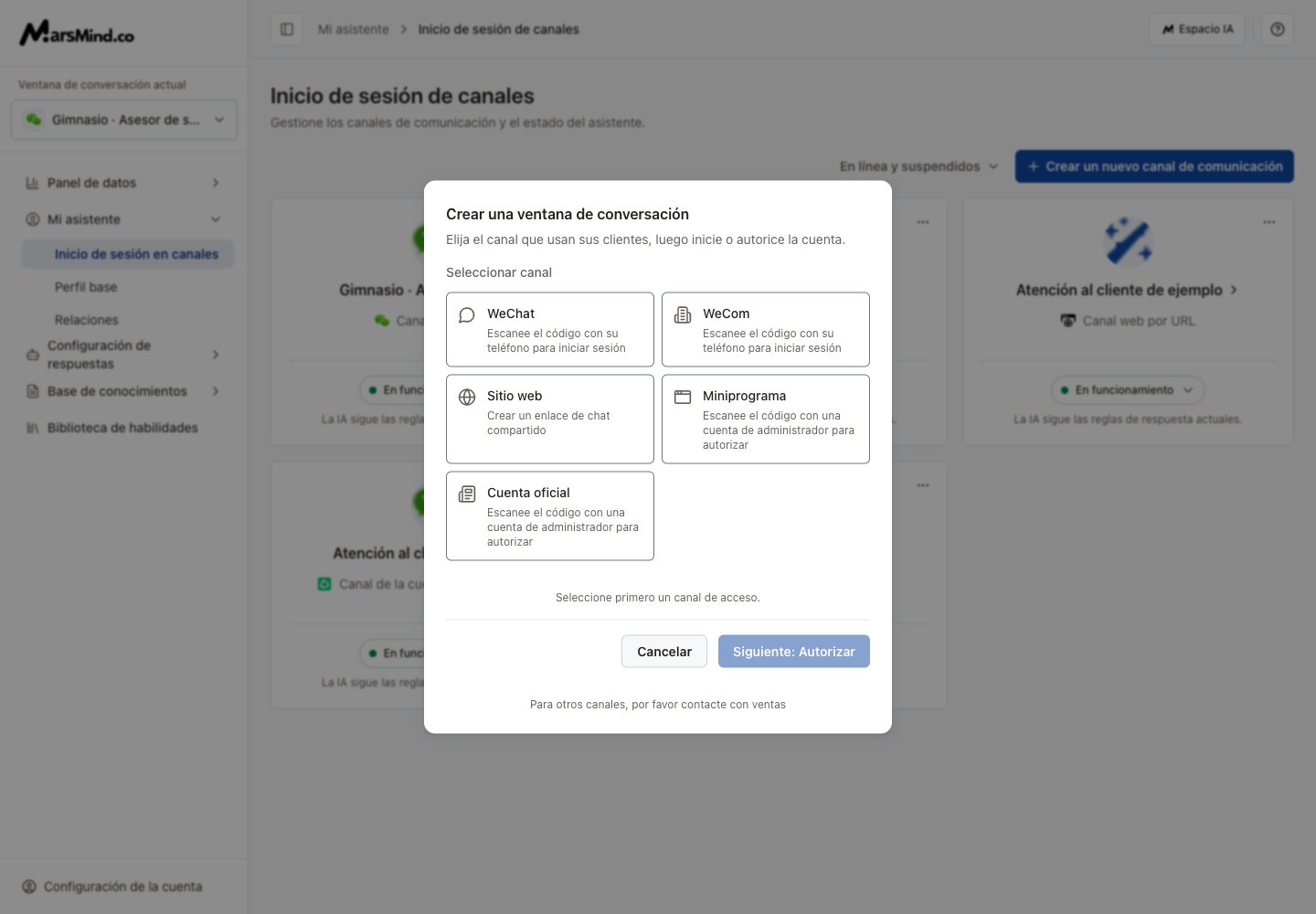Open En línea y suspendidos filter
1316x914 pixels.
click(x=919, y=166)
